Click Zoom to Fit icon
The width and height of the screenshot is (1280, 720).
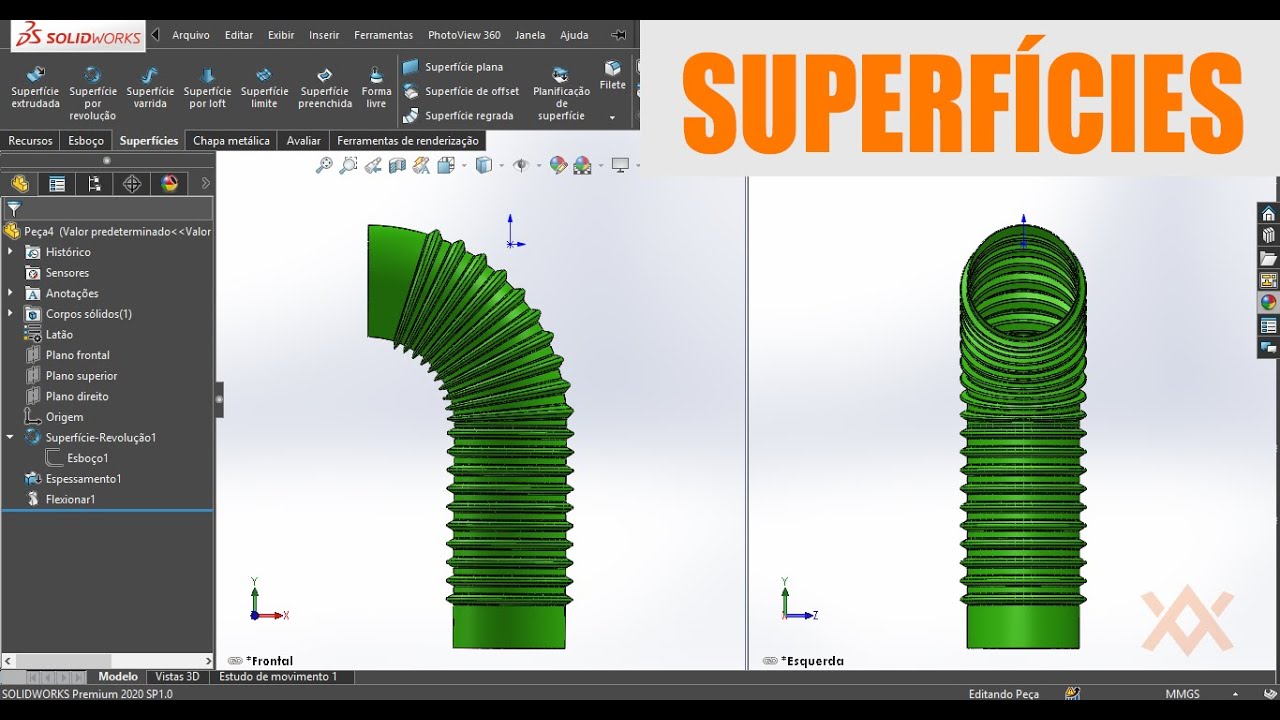pyautogui.click(x=324, y=165)
